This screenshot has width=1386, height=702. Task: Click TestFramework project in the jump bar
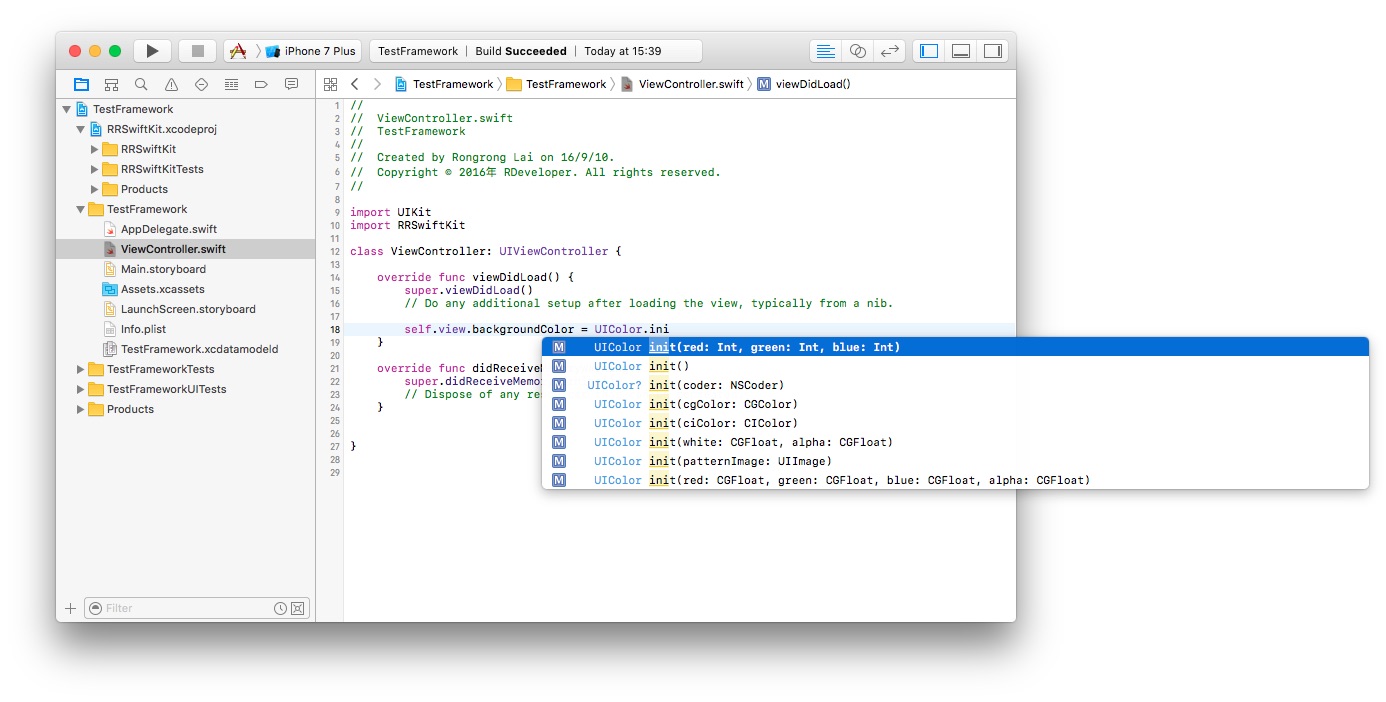[x=444, y=84]
